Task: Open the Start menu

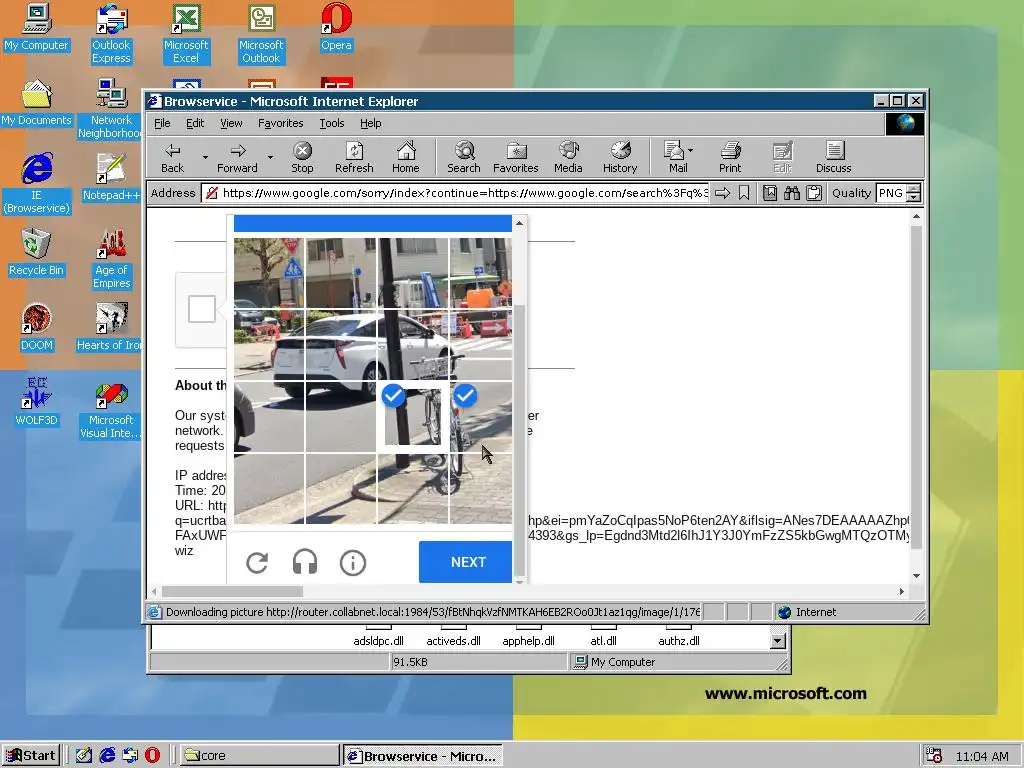Action: (x=31, y=756)
